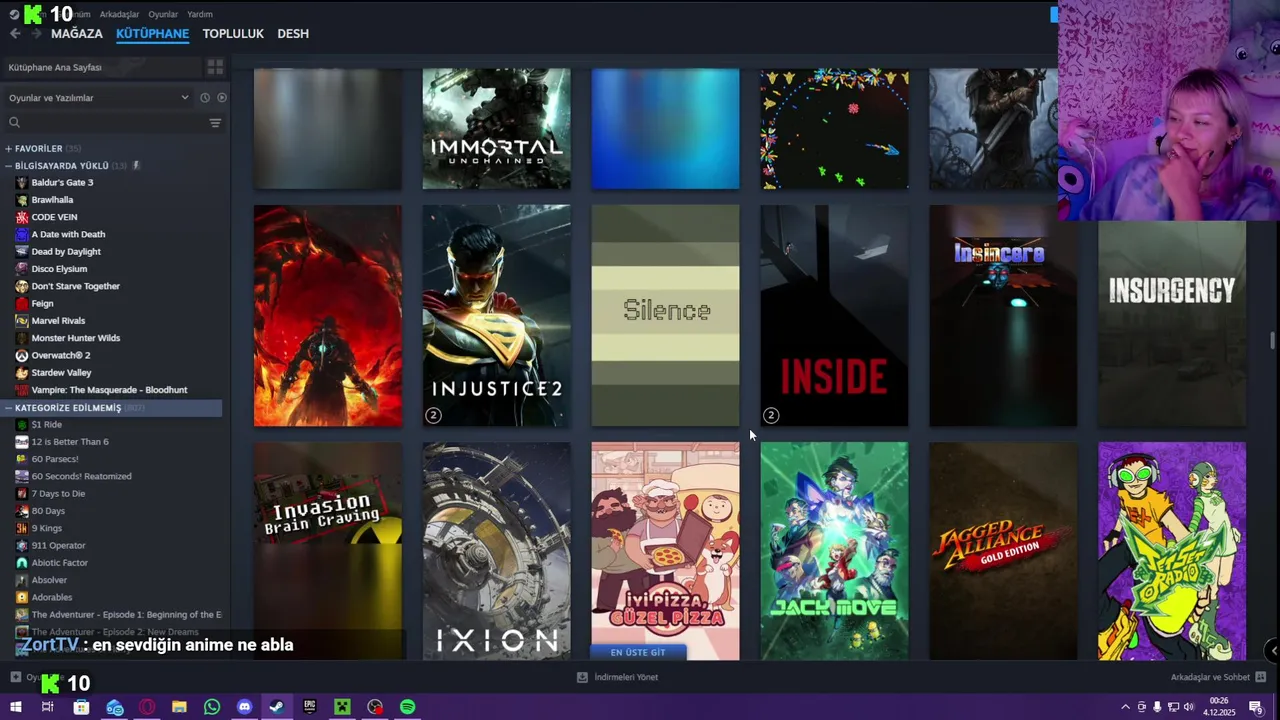Open Immortal Unchained game cover

[496, 129]
